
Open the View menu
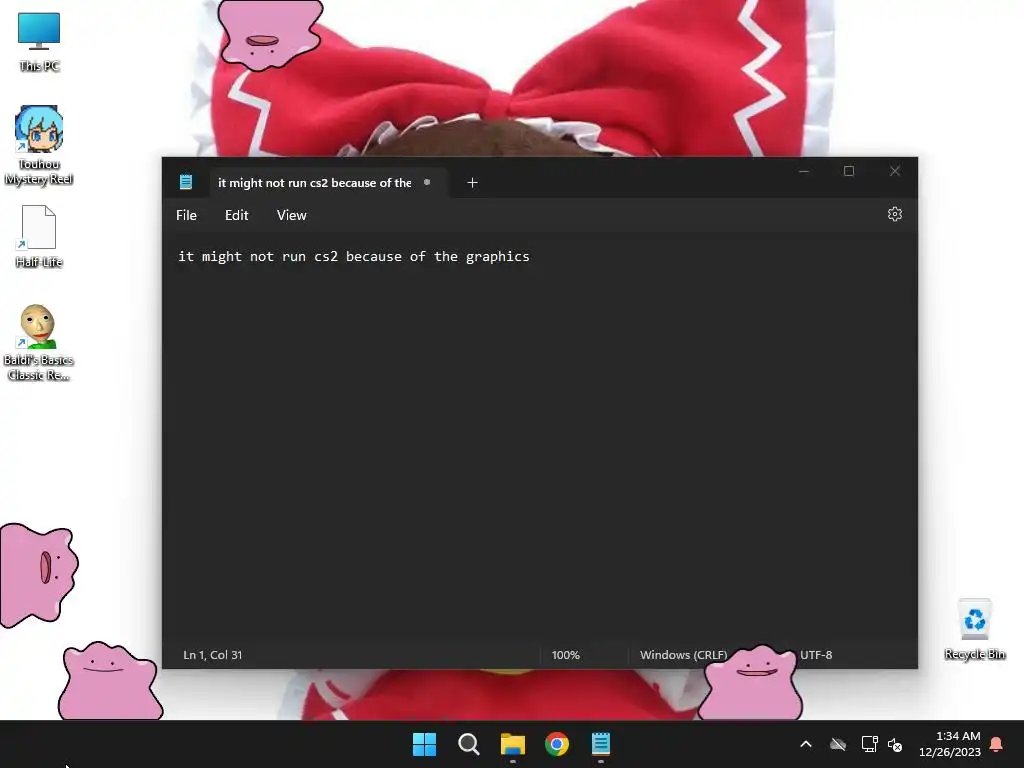coord(291,215)
